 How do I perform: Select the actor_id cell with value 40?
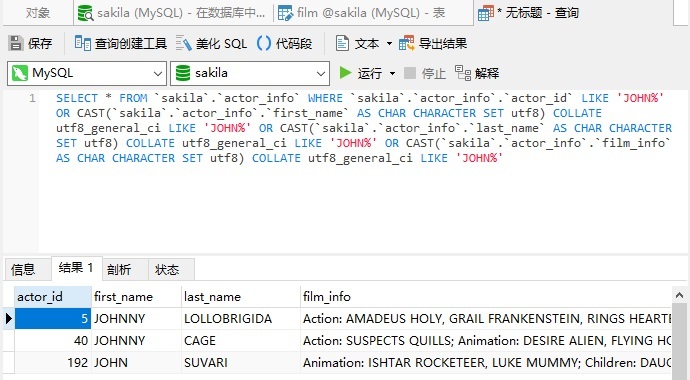(x=53, y=340)
